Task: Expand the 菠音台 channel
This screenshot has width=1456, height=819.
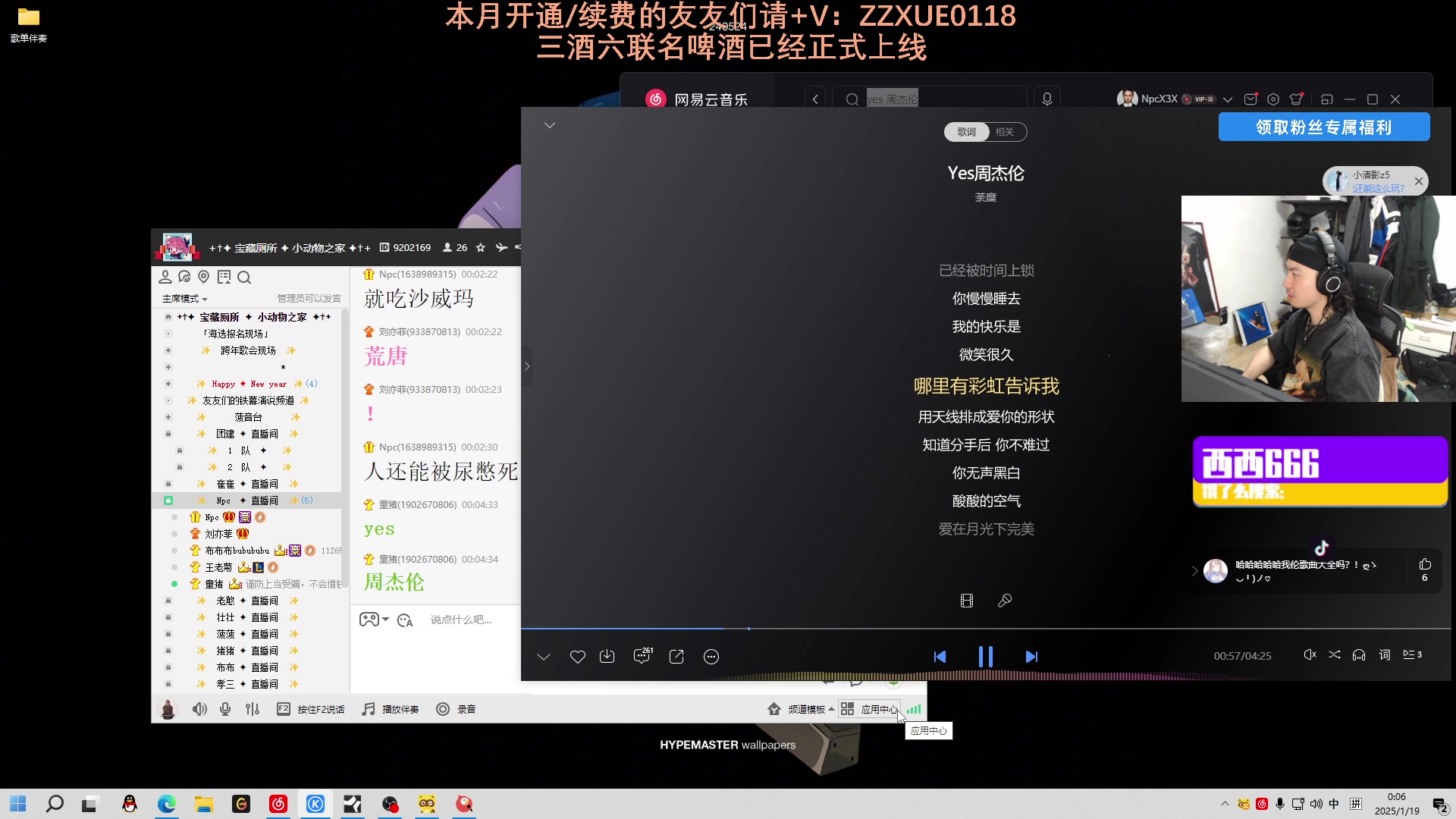Action: (x=168, y=417)
